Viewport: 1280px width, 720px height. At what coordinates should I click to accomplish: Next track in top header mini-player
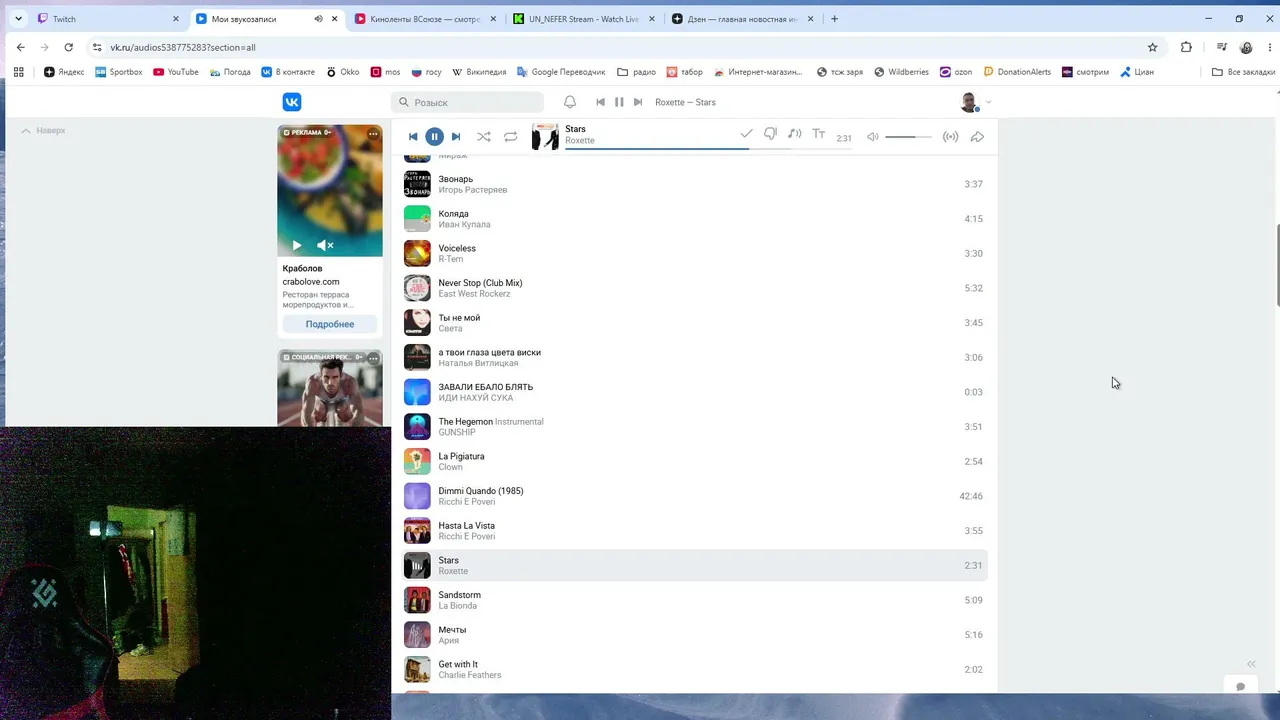(638, 102)
